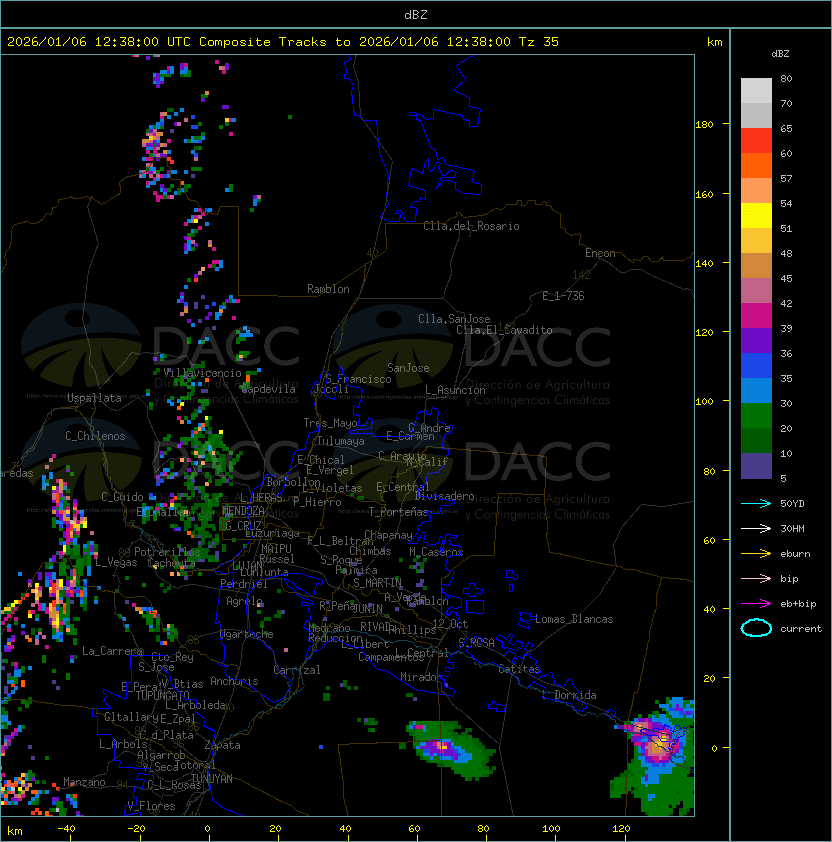Image resolution: width=832 pixels, height=842 pixels.
Task: Click the 'TUNUYAN' map label
Action: (212, 779)
